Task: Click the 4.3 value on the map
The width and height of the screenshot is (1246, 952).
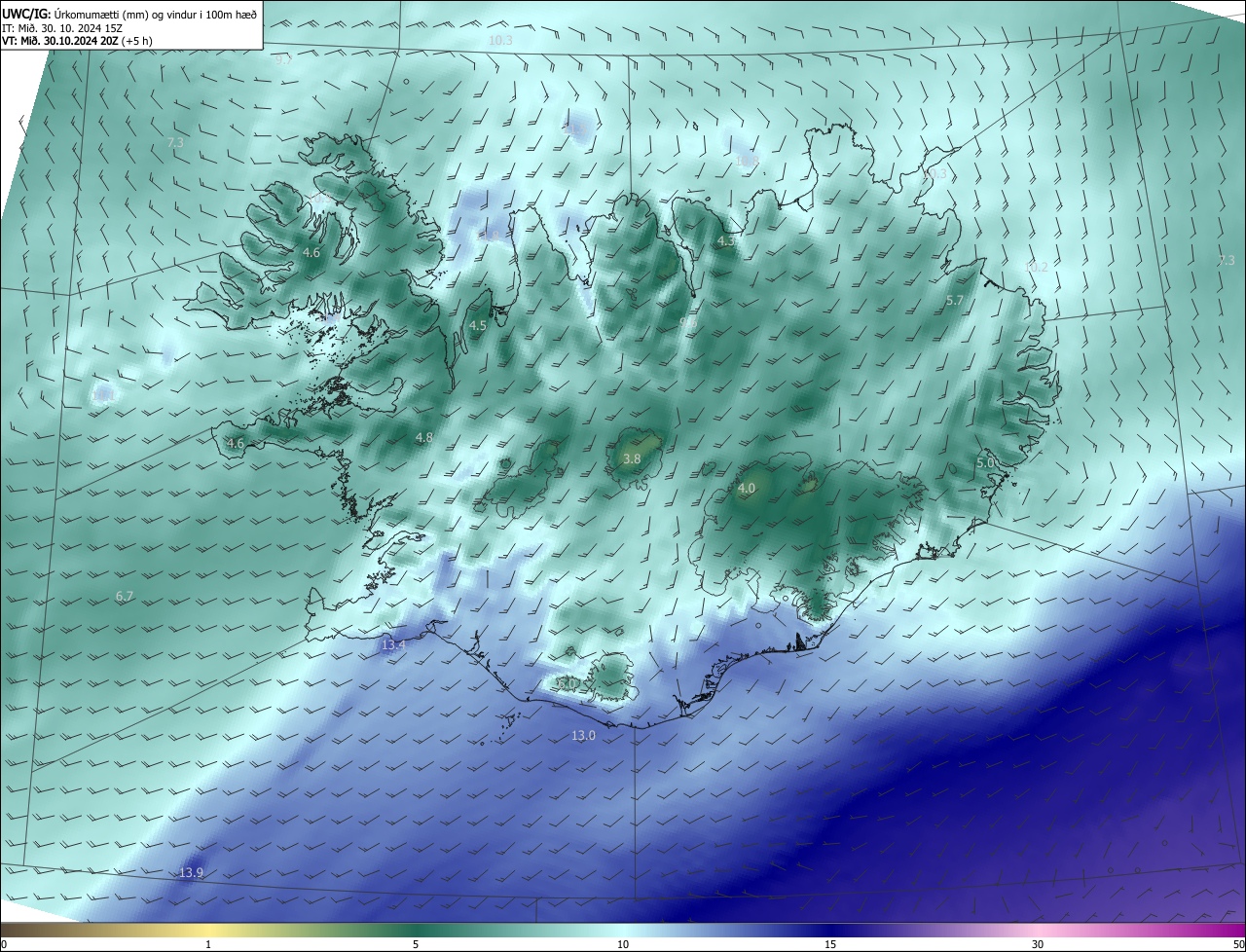Action: click(x=726, y=240)
